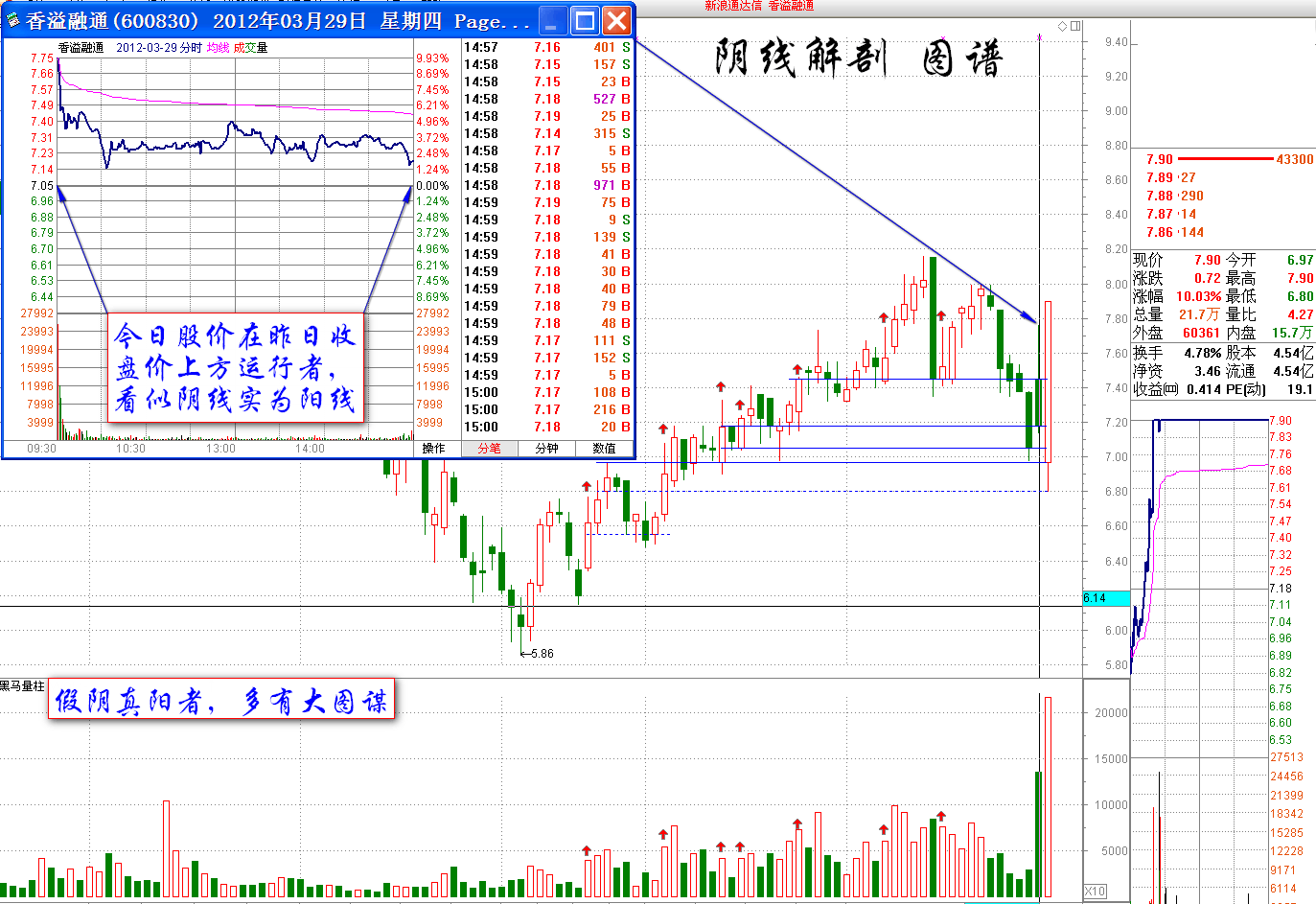Click the 涨幅 value 10.03%
This screenshot has height=904, width=1316.
[x=1198, y=296]
